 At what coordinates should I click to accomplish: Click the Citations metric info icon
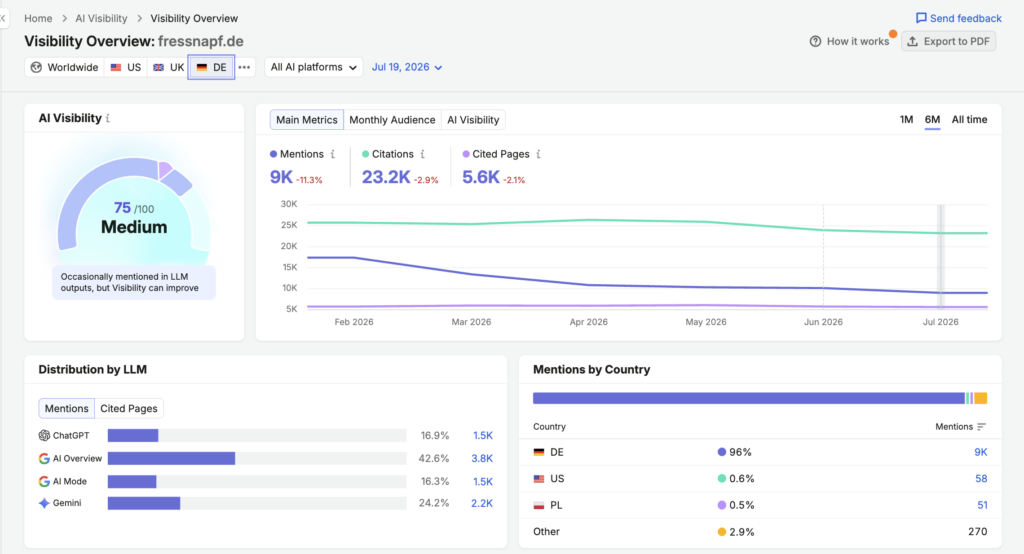423,154
